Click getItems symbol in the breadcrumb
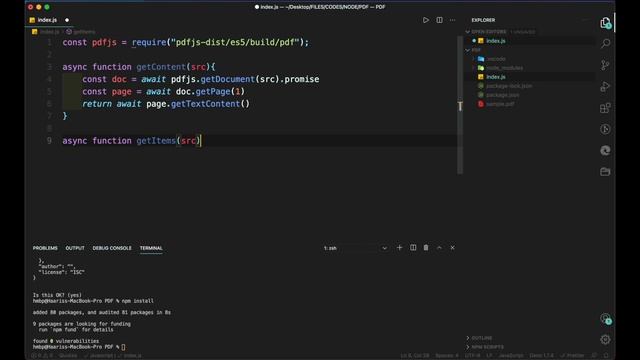 (x=84, y=32)
